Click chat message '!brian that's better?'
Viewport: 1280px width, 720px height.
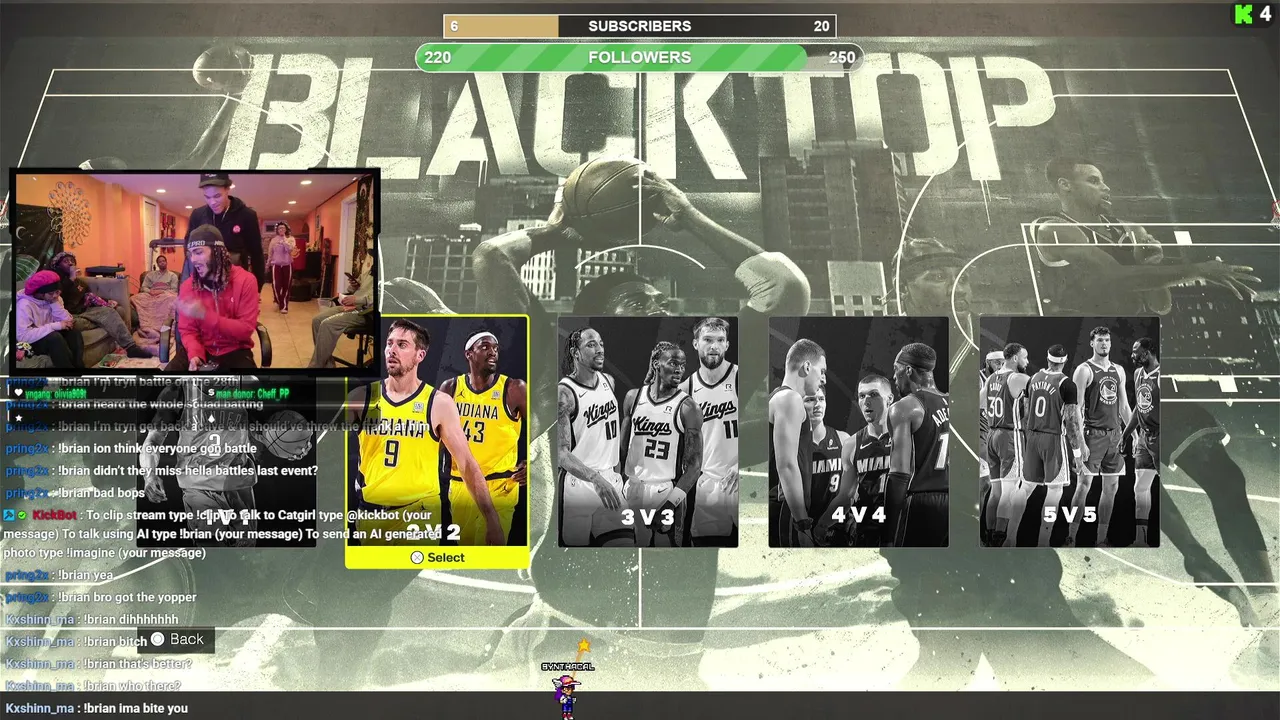(x=137, y=664)
